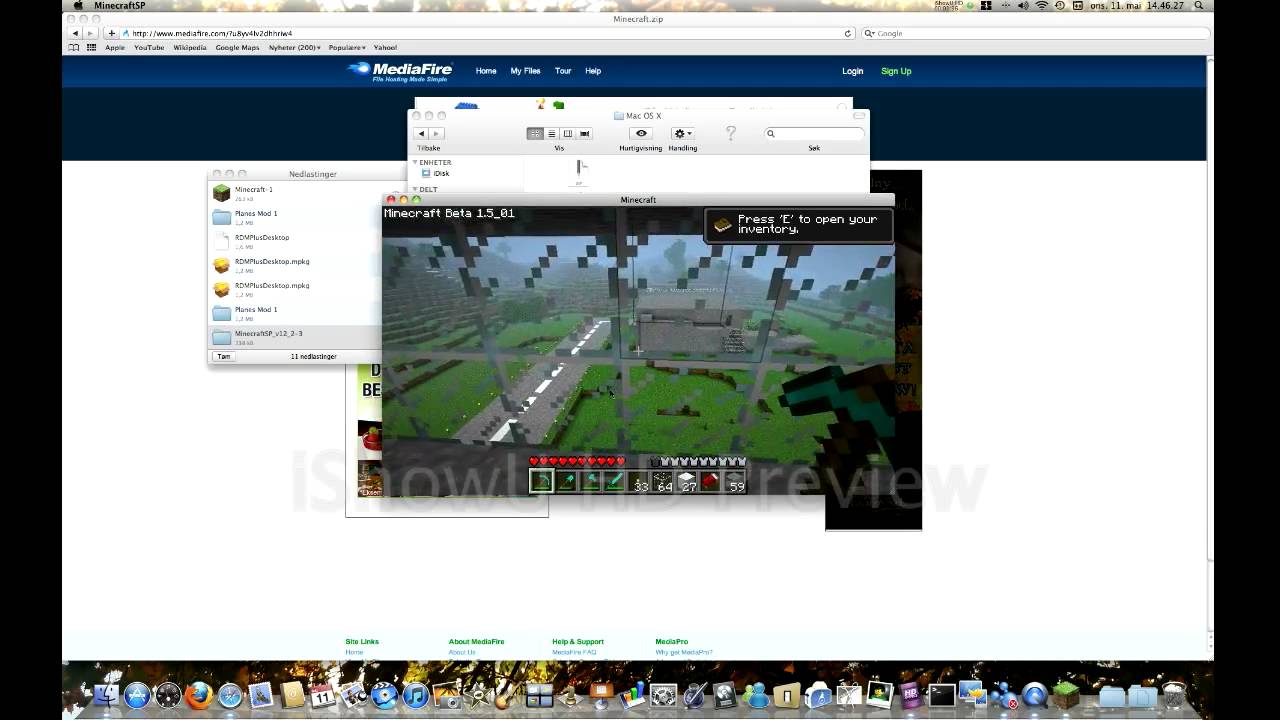Open MediaFire My Files nav item
This screenshot has width=1280, height=720.
[x=525, y=71]
